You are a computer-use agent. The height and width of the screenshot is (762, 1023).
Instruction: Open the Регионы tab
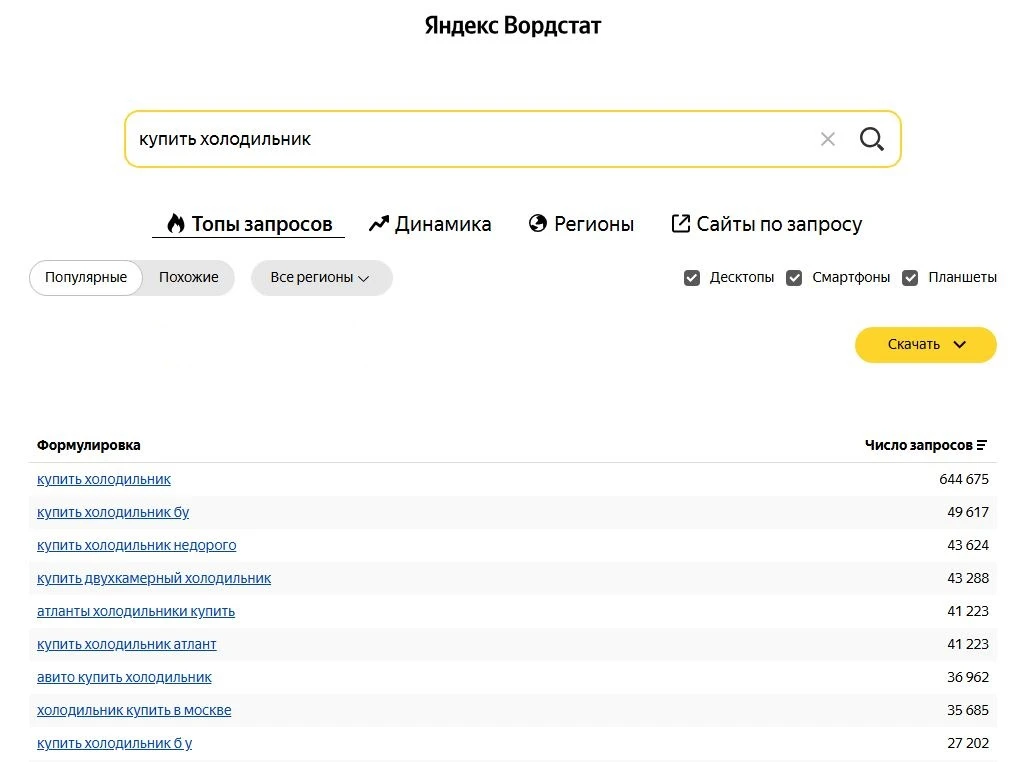tap(581, 224)
